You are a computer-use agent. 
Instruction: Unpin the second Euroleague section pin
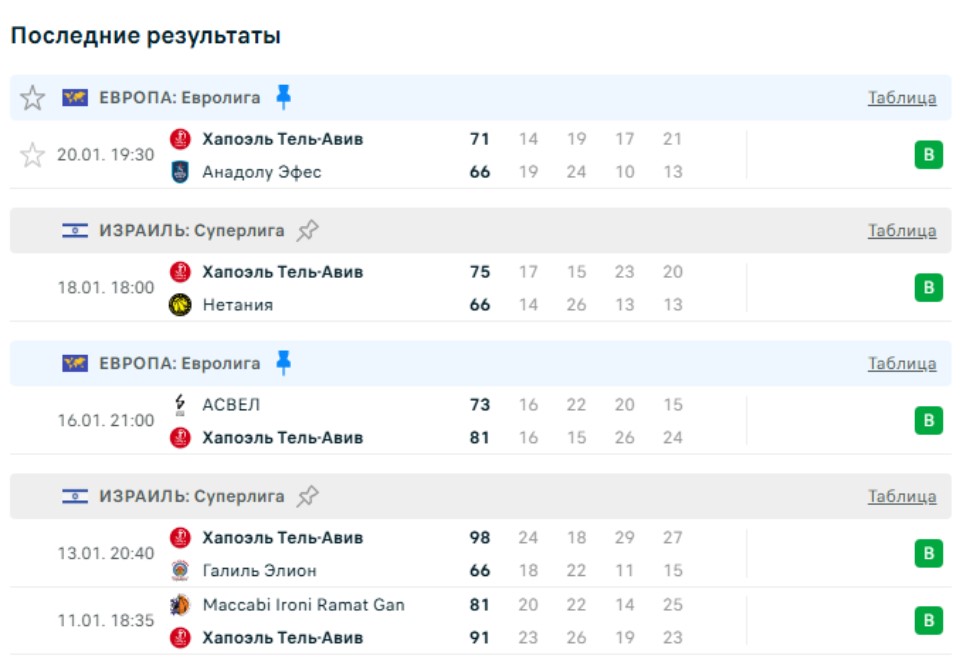[x=283, y=363]
